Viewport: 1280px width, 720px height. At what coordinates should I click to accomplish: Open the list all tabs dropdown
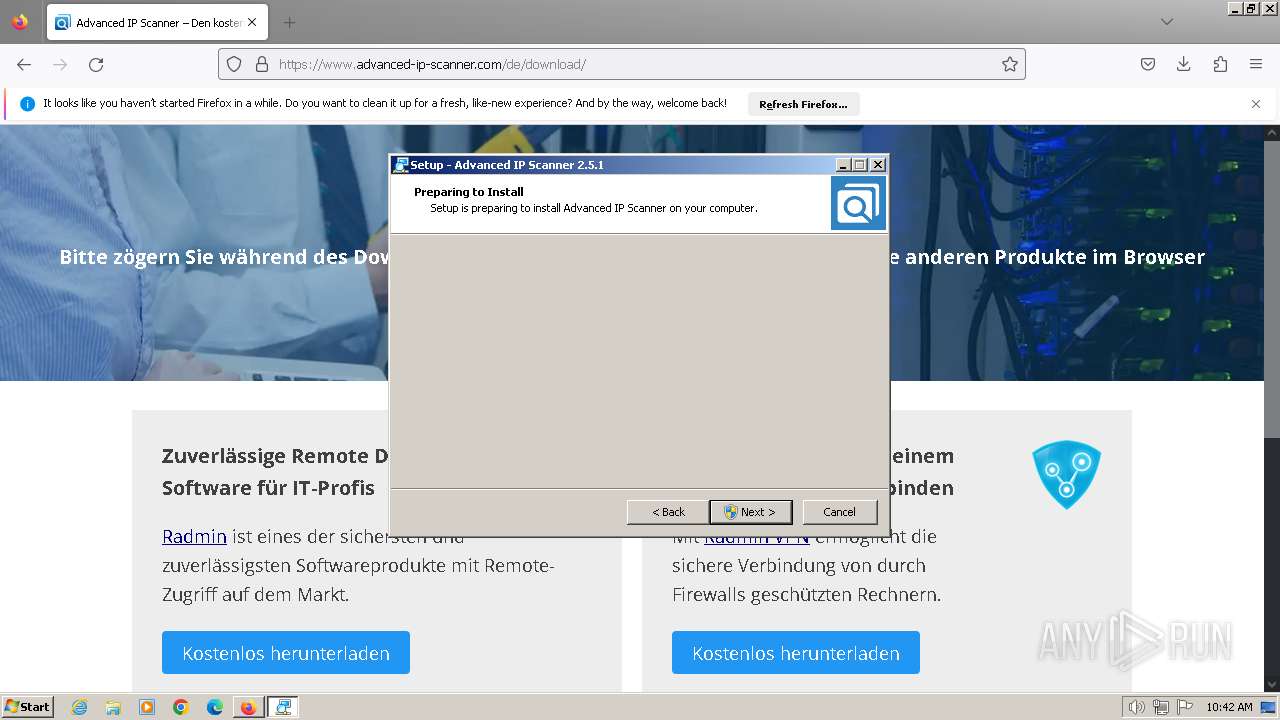click(1167, 22)
